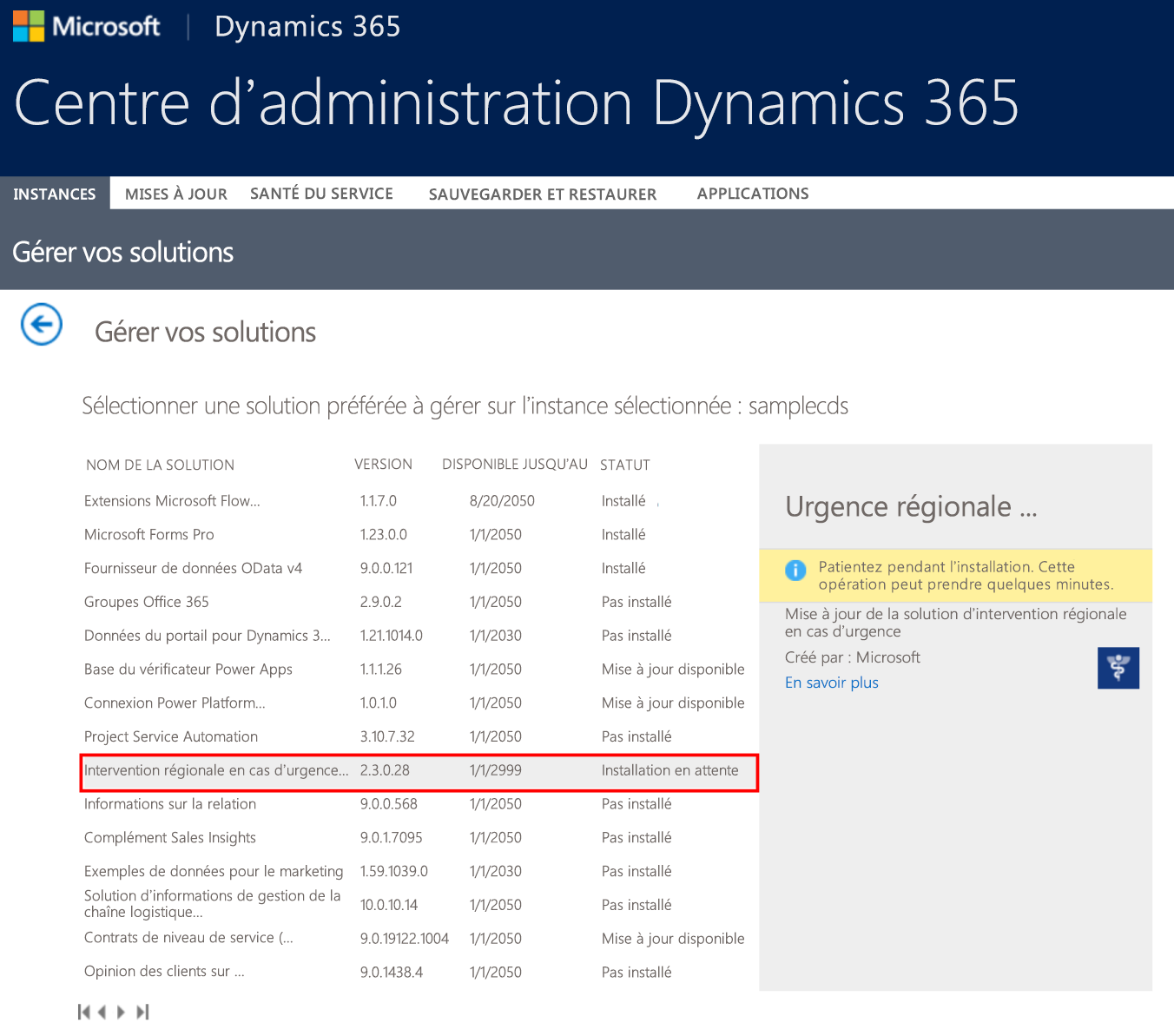
Task: Click the STATUT column header
Action: (625, 465)
